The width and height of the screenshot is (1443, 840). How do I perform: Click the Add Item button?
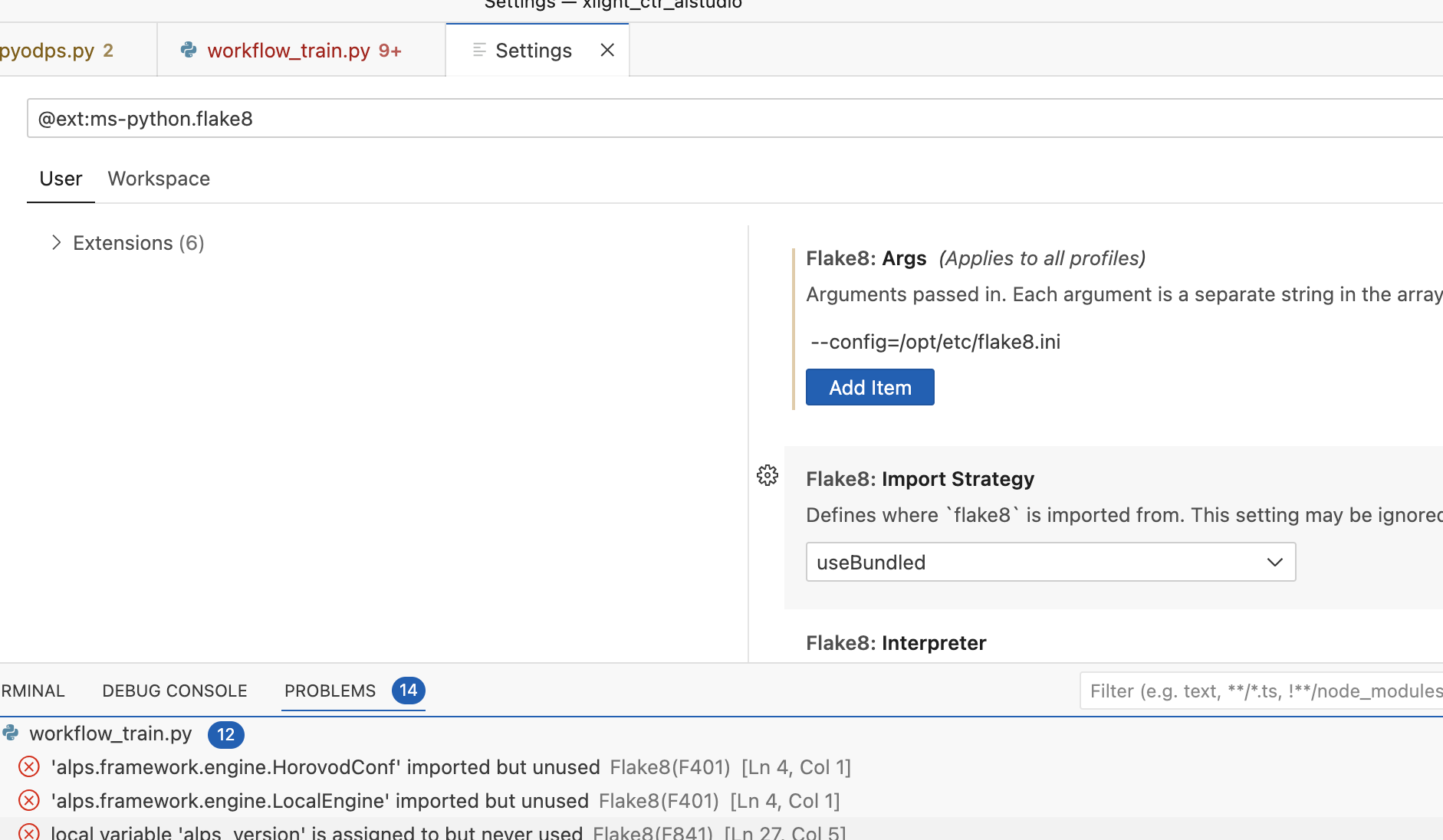click(869, 388)
